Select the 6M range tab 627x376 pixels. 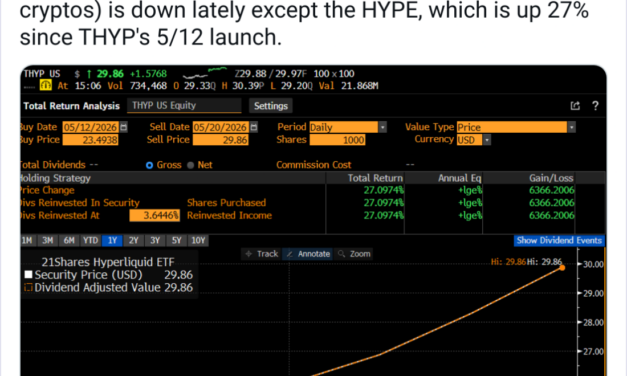(x=69, y=240)
